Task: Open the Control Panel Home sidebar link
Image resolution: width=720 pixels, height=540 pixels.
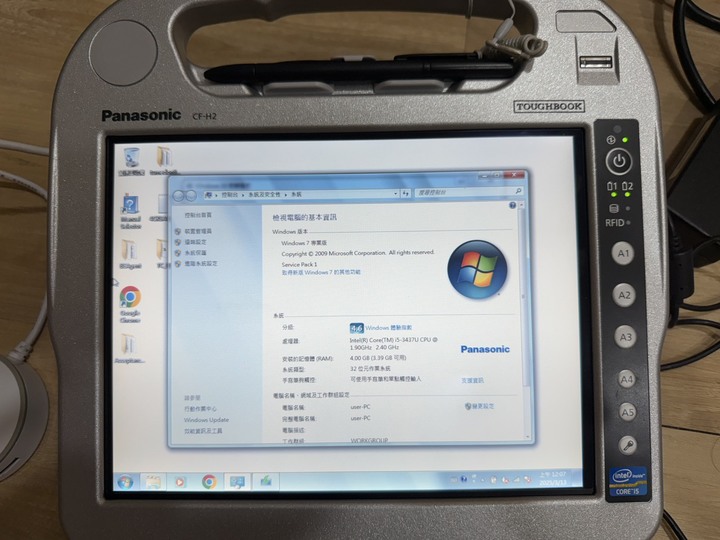Action: tap(198, 215)
